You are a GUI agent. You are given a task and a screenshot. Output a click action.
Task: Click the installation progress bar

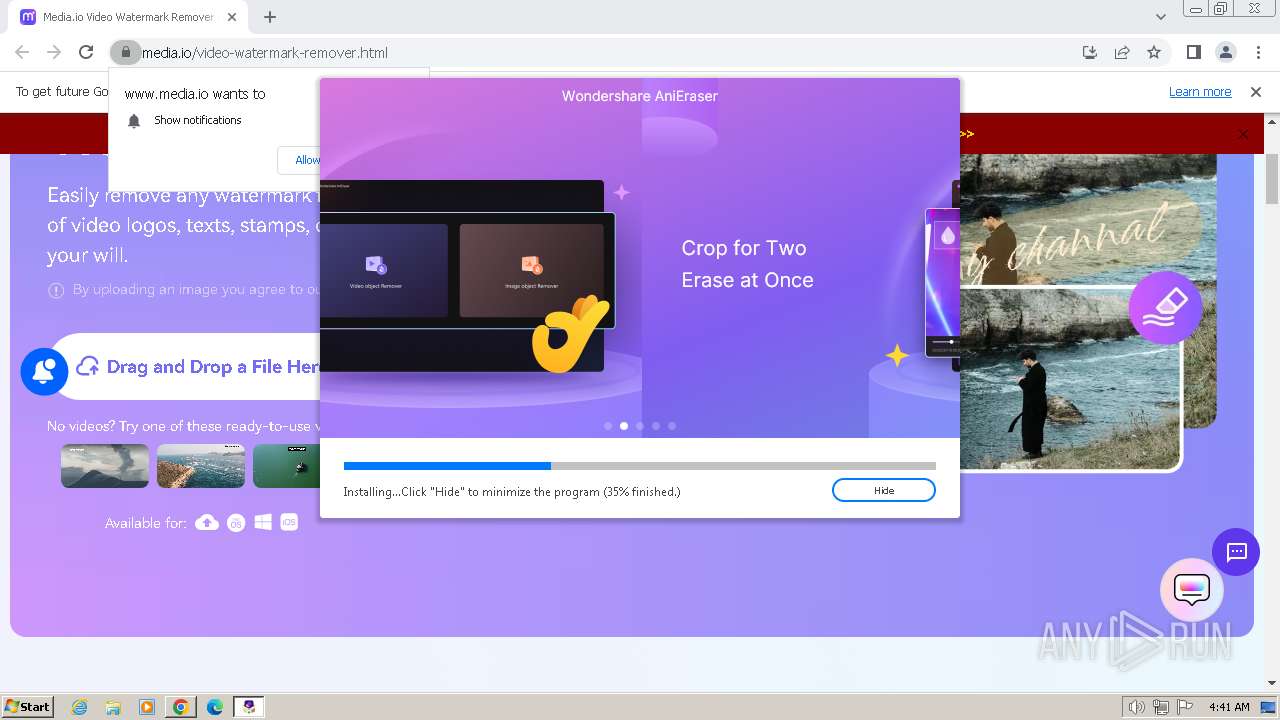640,466
